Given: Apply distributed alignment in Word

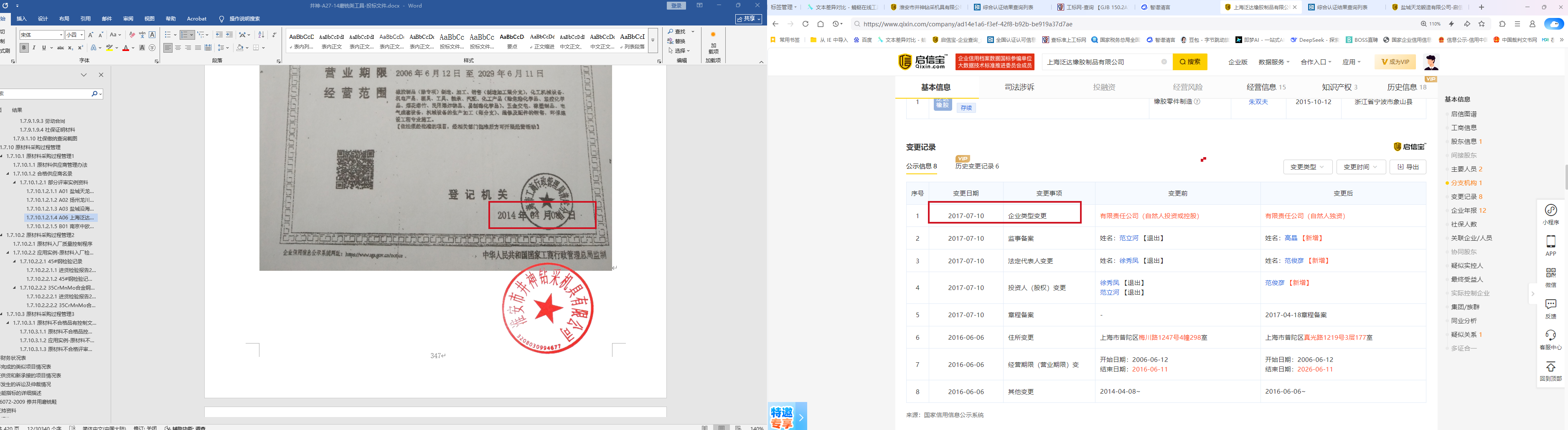Looking at the screenshot, I should (208, 48).
